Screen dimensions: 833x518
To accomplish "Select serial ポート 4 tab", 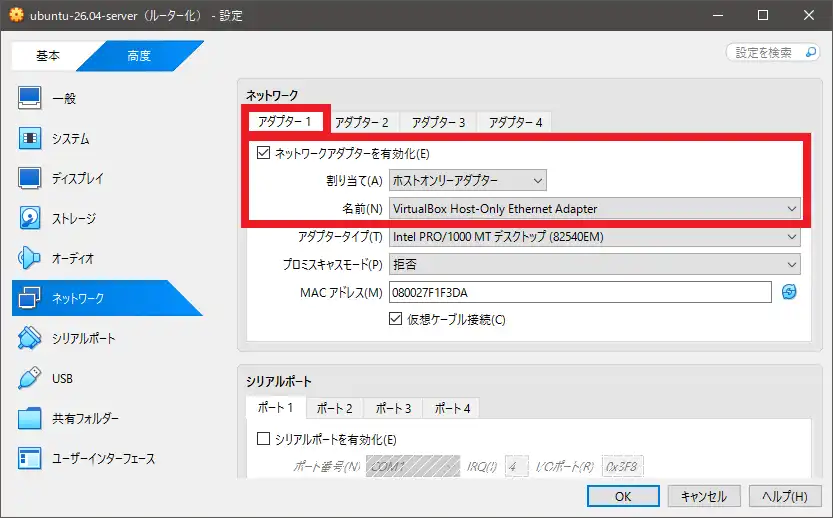I will coord(453,408).
